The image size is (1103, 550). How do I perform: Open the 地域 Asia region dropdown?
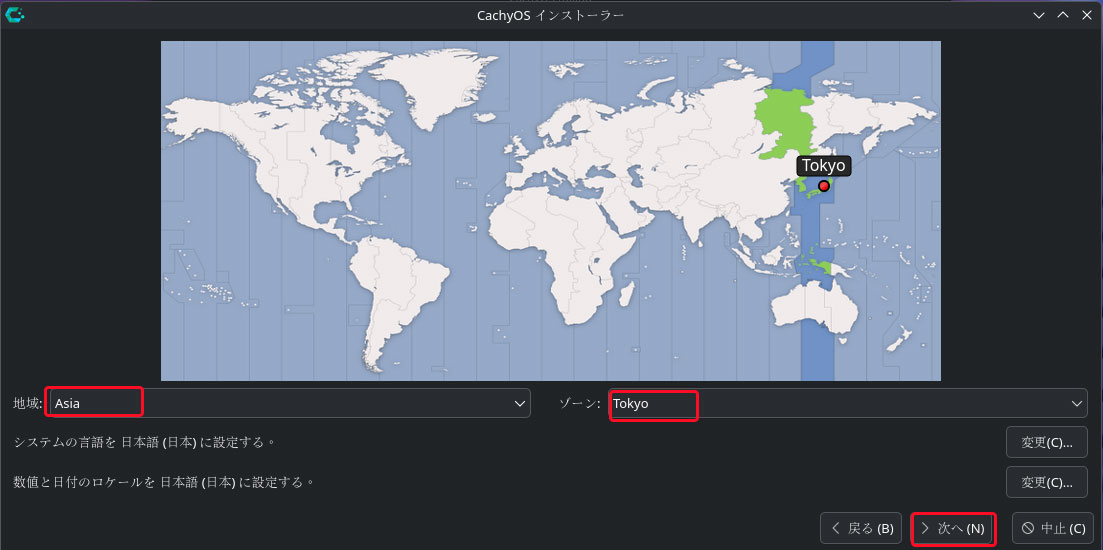(x=290, y=404)
